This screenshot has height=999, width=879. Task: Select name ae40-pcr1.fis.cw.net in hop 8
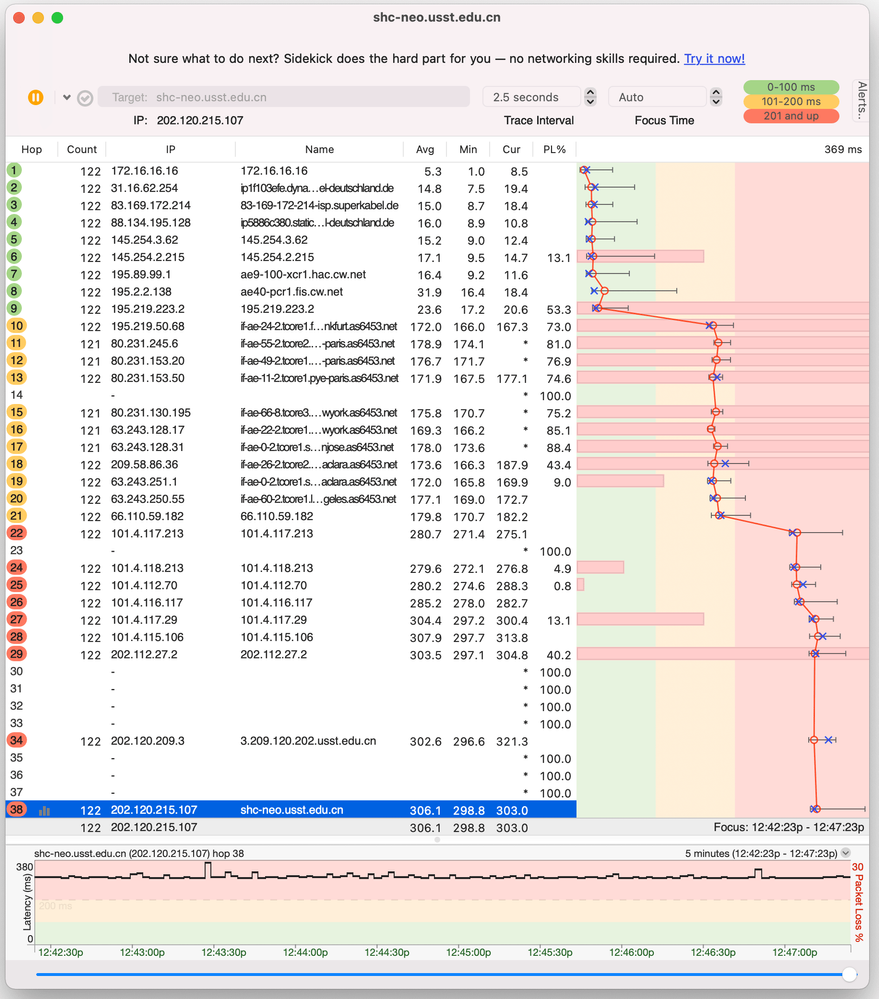(x=292, y=292)
